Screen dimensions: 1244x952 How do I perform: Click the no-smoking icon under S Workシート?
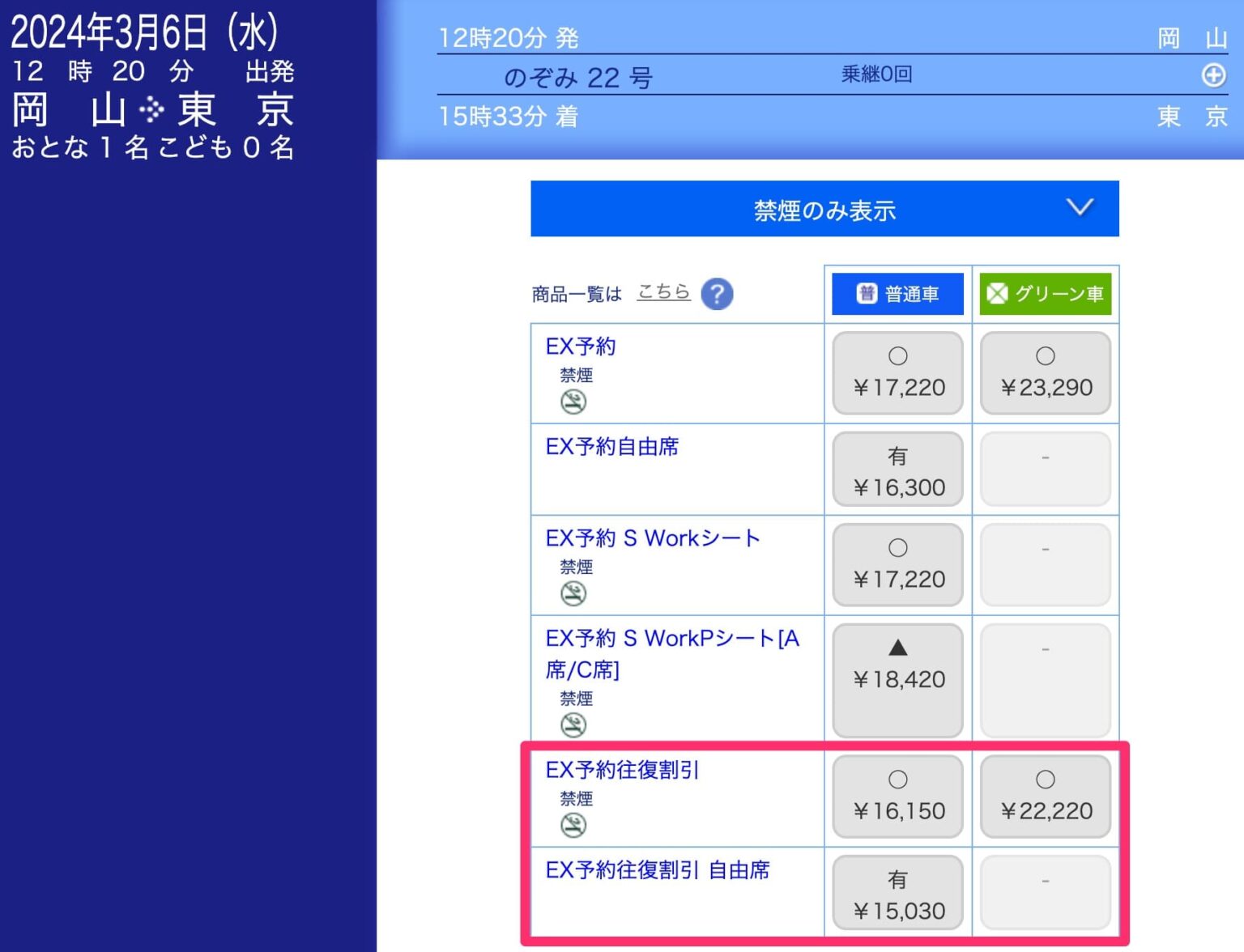pyautogui.click(x=573, y=593)
